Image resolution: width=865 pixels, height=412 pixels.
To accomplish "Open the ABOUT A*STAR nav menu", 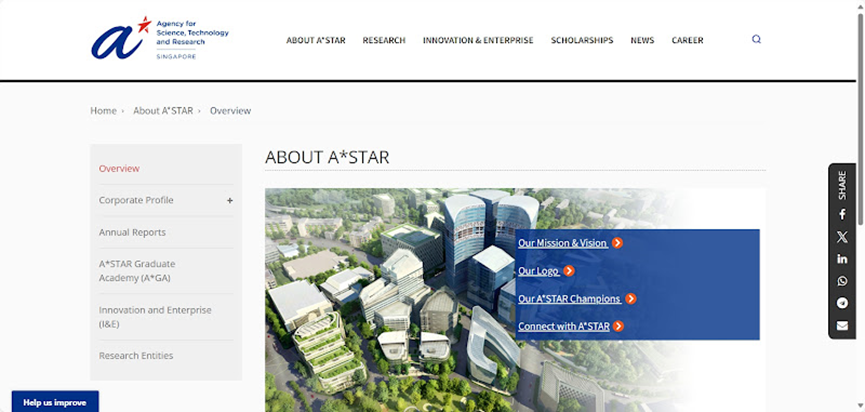I will pos(316,41).
